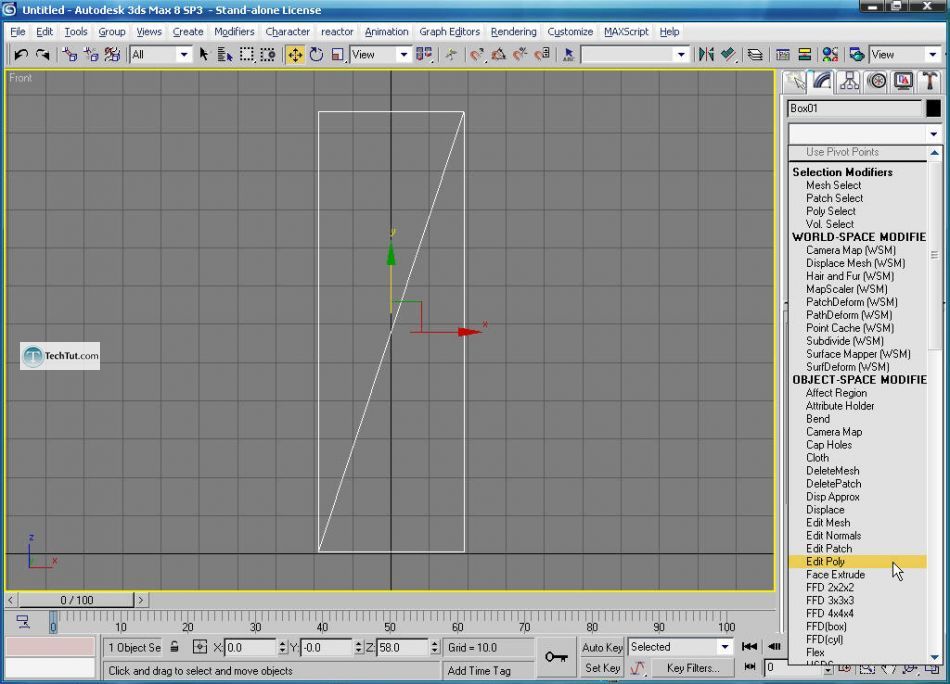950x684 pixels.
Task: Switch to the Utilities hammer tab
Action: tap(930, 82)
